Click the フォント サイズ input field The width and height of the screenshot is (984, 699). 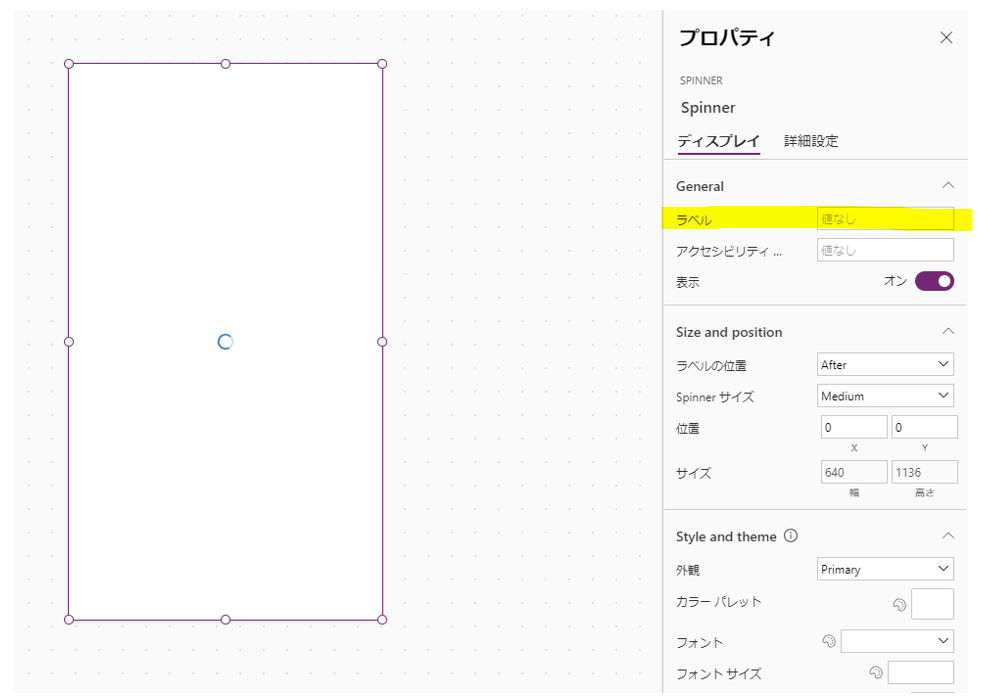pos(921,673)
